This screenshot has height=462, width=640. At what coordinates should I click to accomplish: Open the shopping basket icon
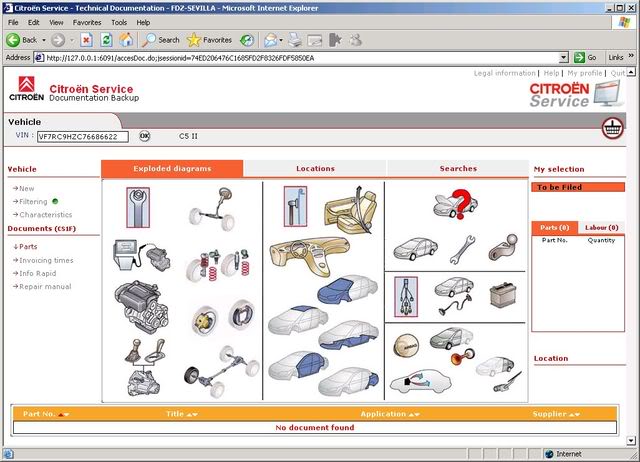pos(612,129)
